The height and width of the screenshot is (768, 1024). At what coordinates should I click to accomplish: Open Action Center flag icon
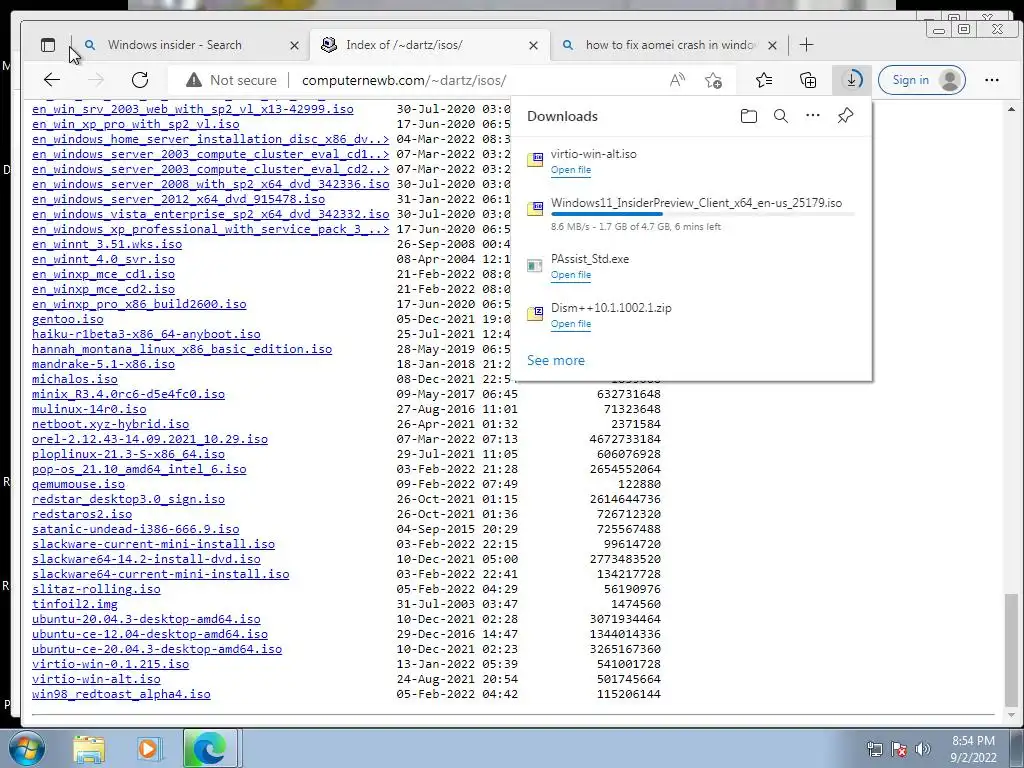pos(899,749)
